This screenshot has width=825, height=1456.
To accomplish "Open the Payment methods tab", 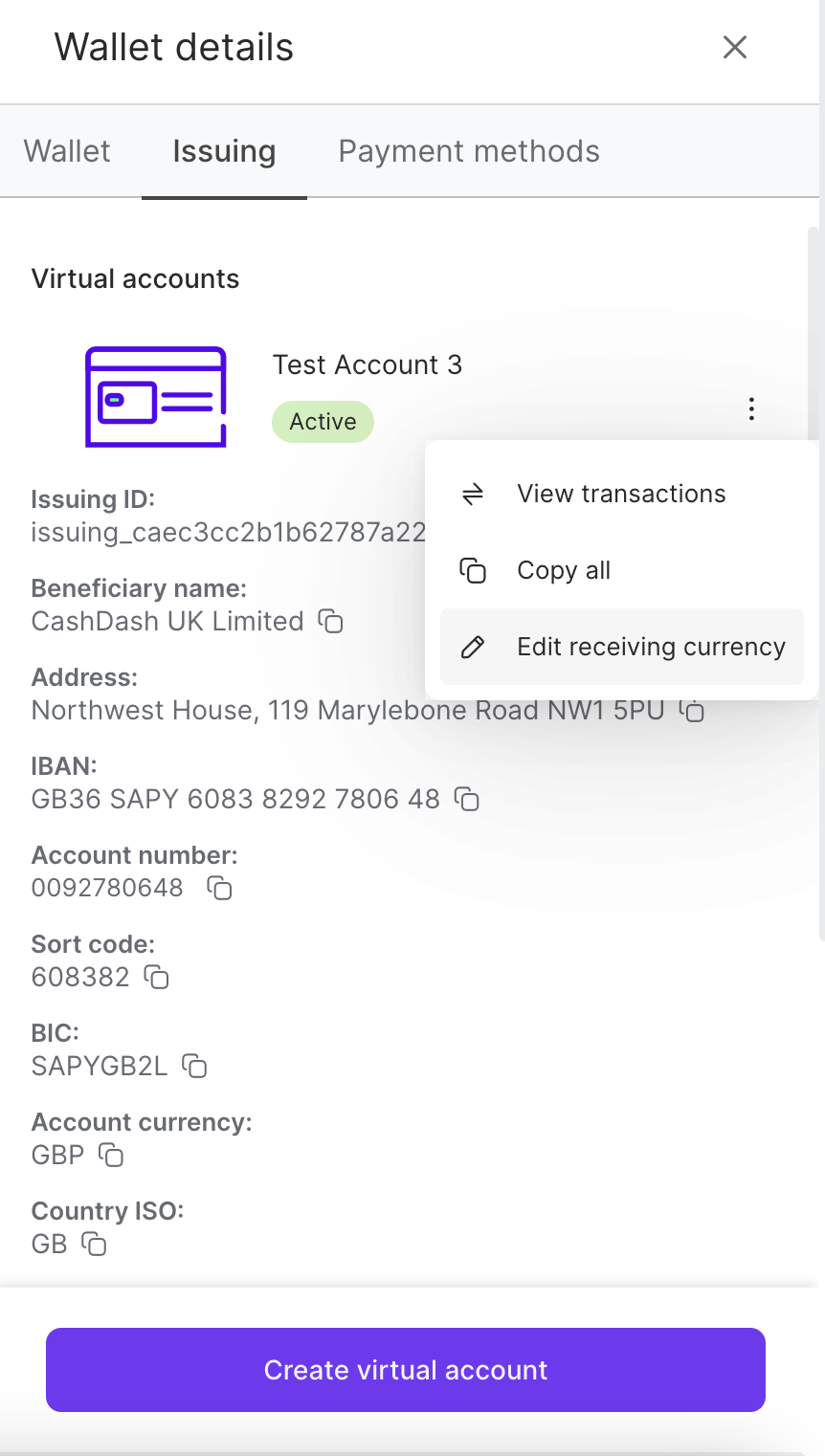I will pyautogui.click(x=468, y=151).
